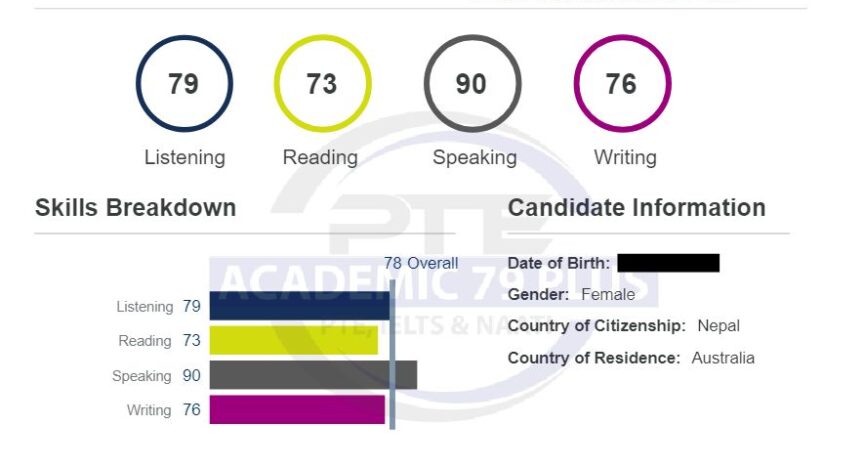Click the vertical overall score marker line
864x467 pixels.
(x=392, y=355)
